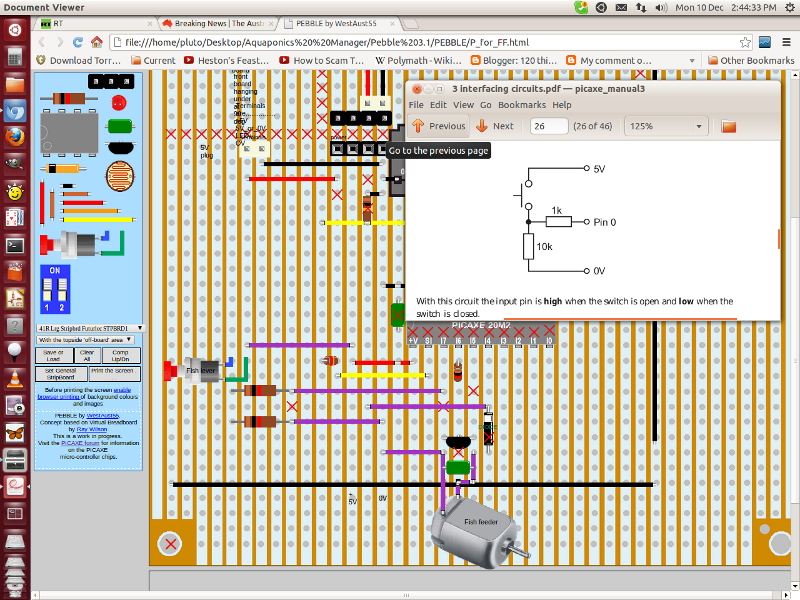
Task: Select the yellow wire swatch in the palette
Action: pyautogui.click(x=100, y=218)
